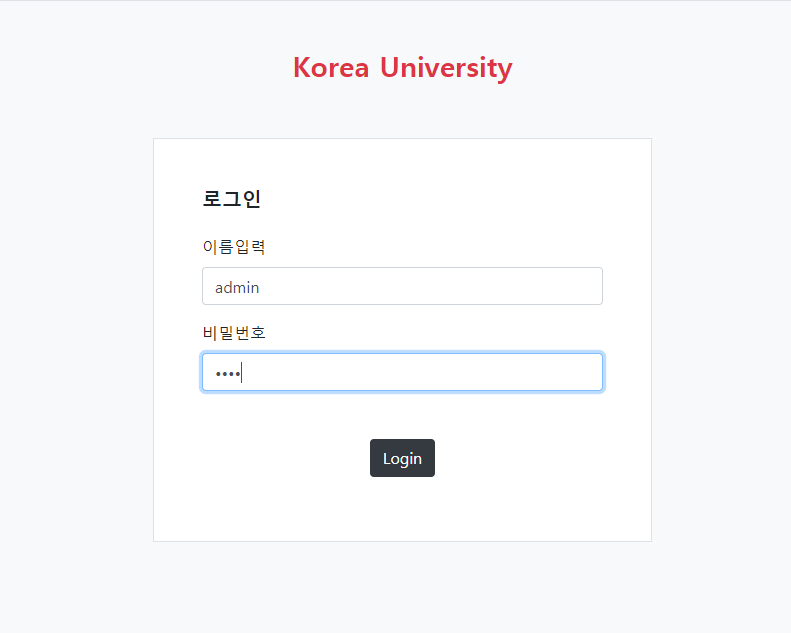
Task: Focus the 비밀번호 password input field
Action: click(402, 372)
